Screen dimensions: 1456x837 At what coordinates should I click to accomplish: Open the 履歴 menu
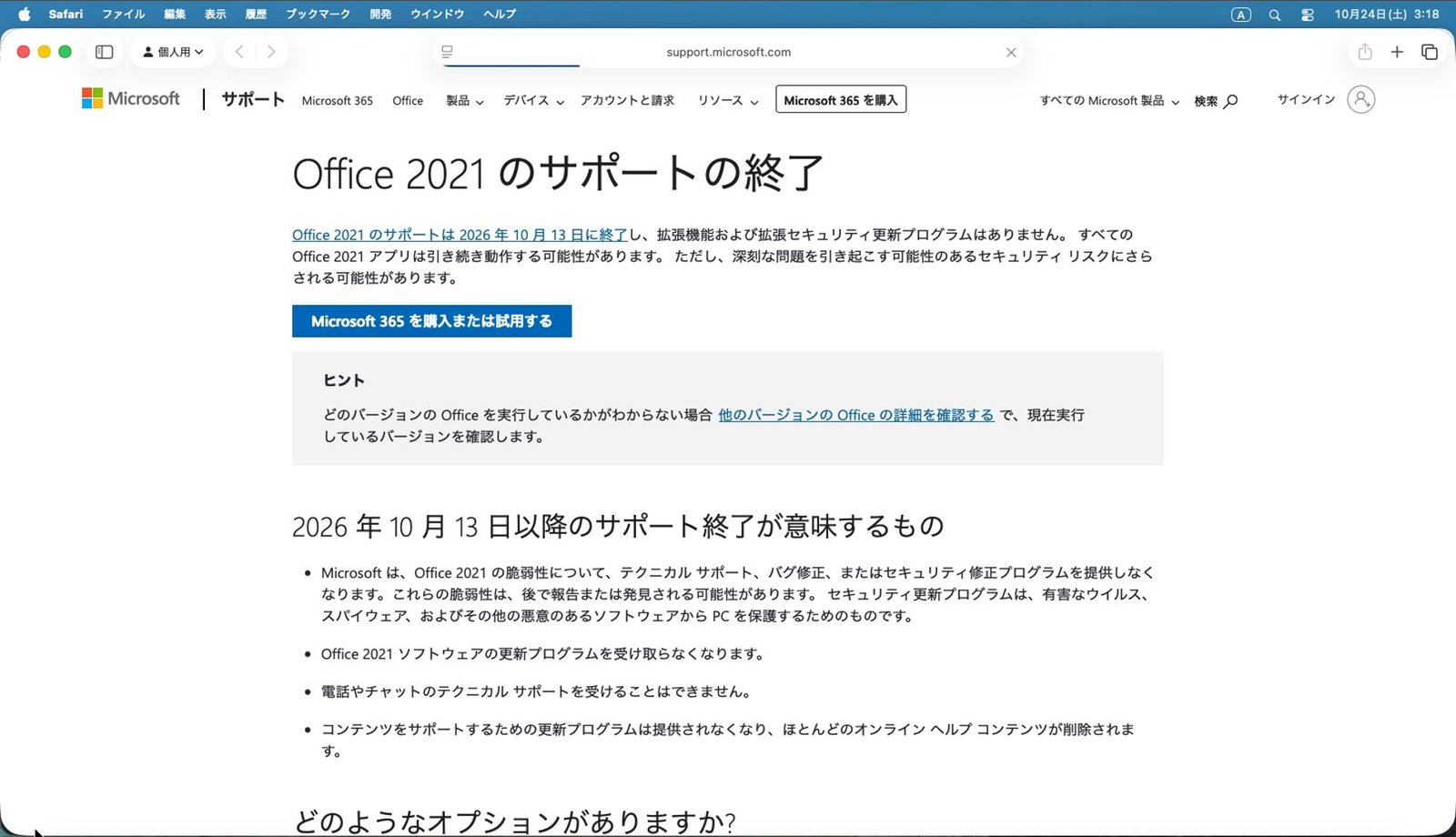[256, 14]
